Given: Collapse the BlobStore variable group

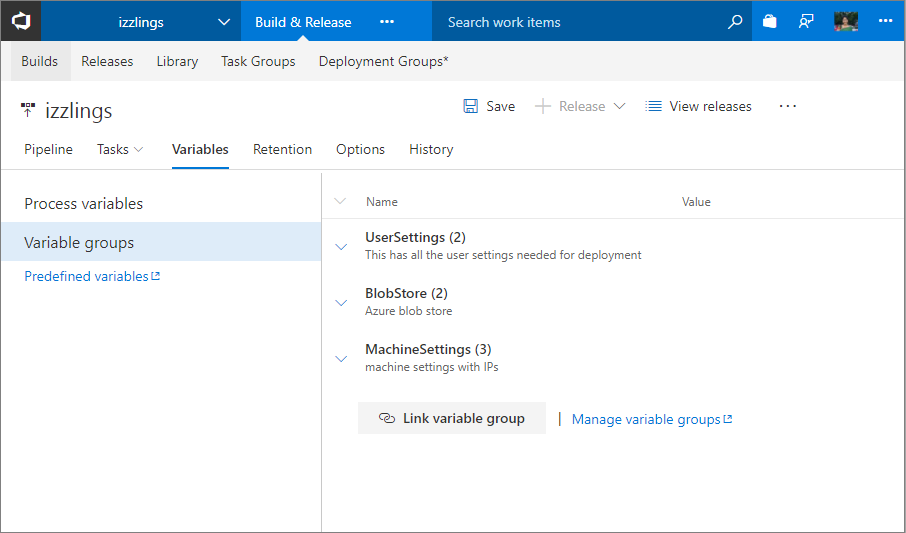Looking at the screenshot, I should click(x=341, y=302).
